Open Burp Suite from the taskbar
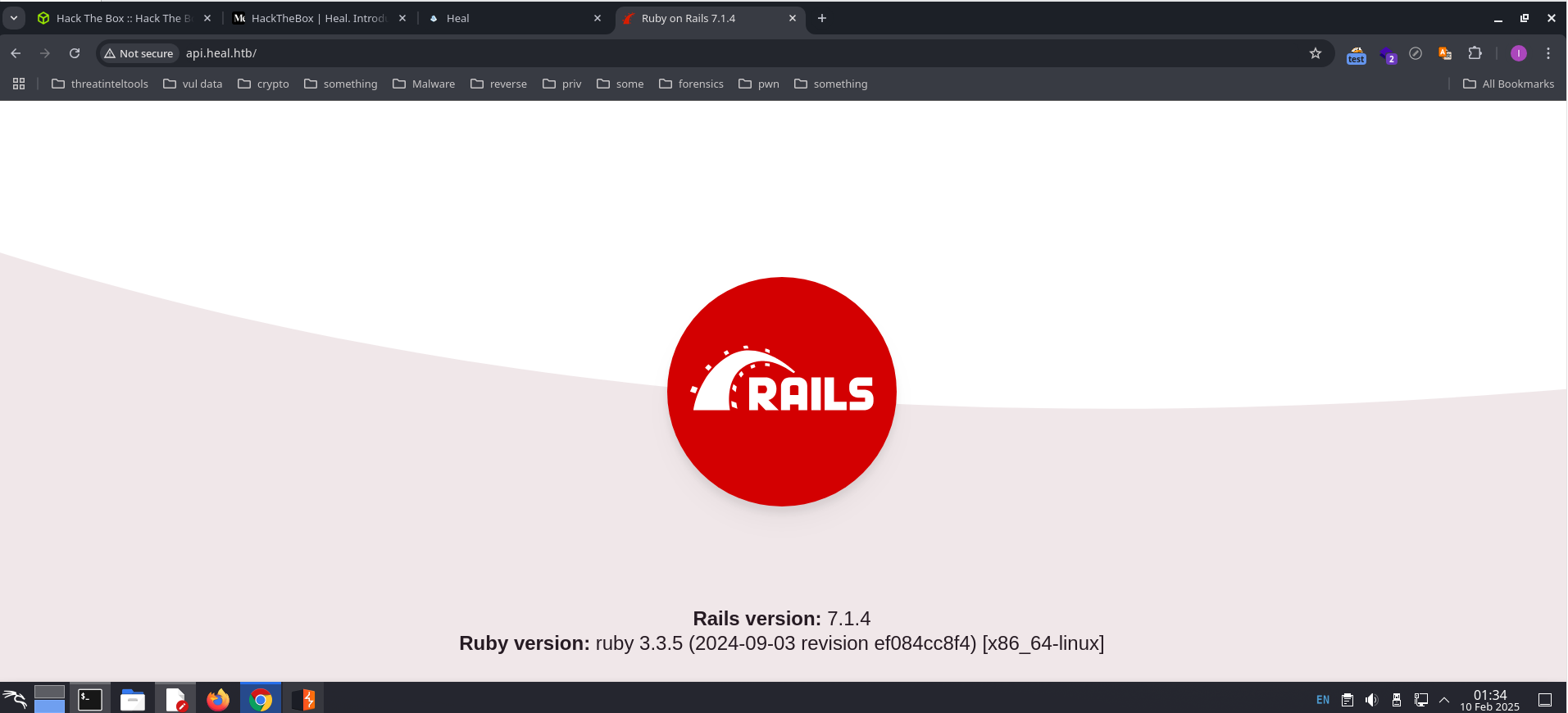1568x713 pixels. point(304,699)
